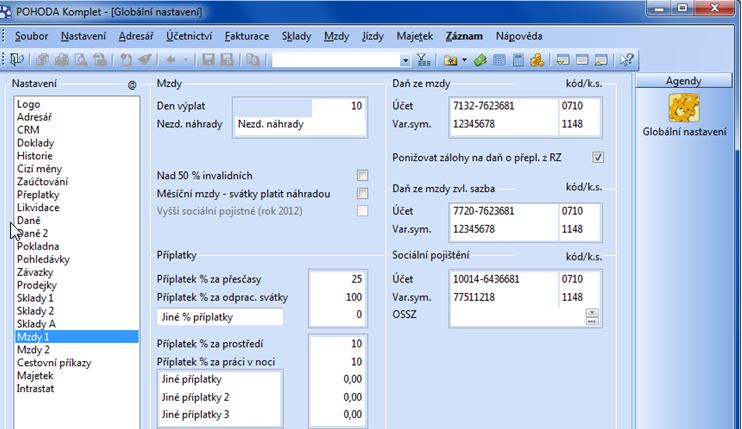742x429 pixels.
Task: Open the Majetek menu
Action: (415, 36)
